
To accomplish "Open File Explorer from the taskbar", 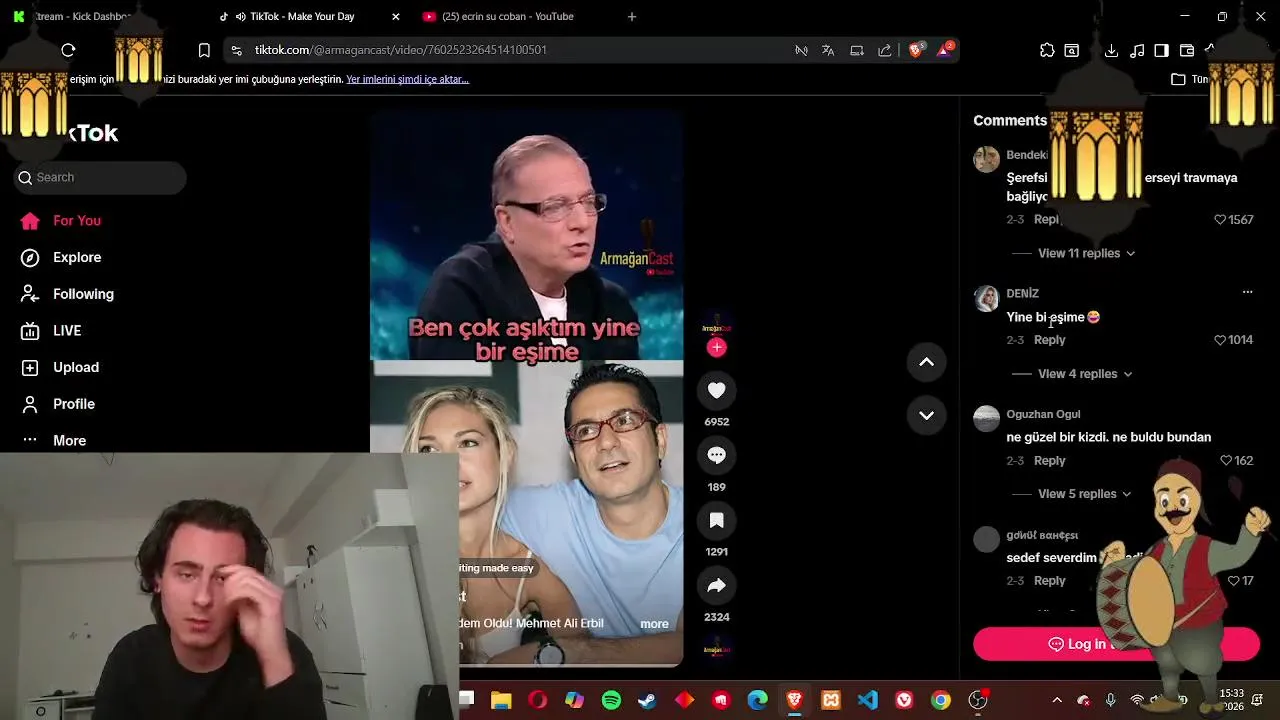I will (501, 700).
